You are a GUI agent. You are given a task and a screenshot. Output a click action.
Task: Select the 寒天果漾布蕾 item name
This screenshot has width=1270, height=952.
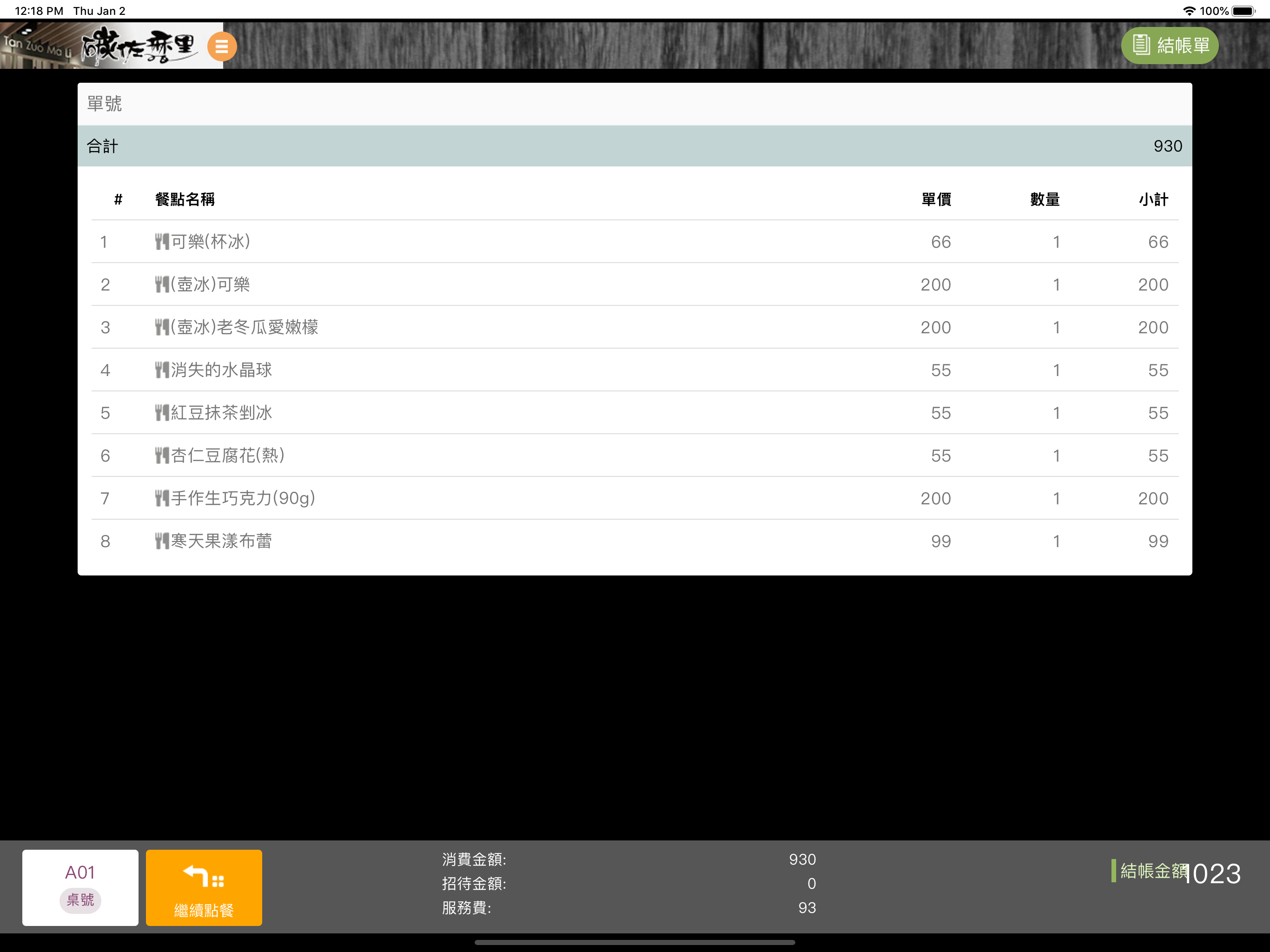[222, 541]
